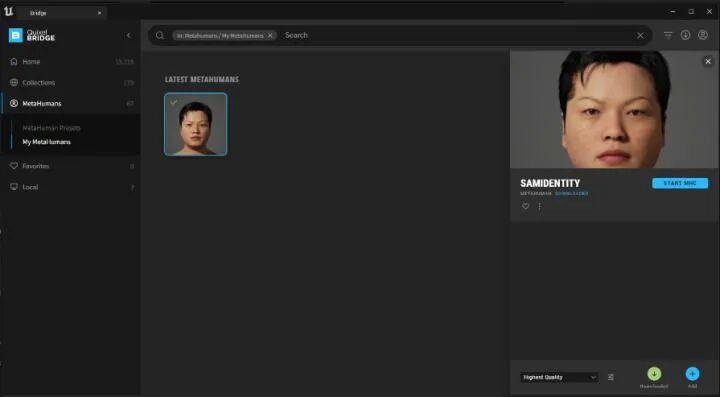Open the user account icon

pos(703,35)
